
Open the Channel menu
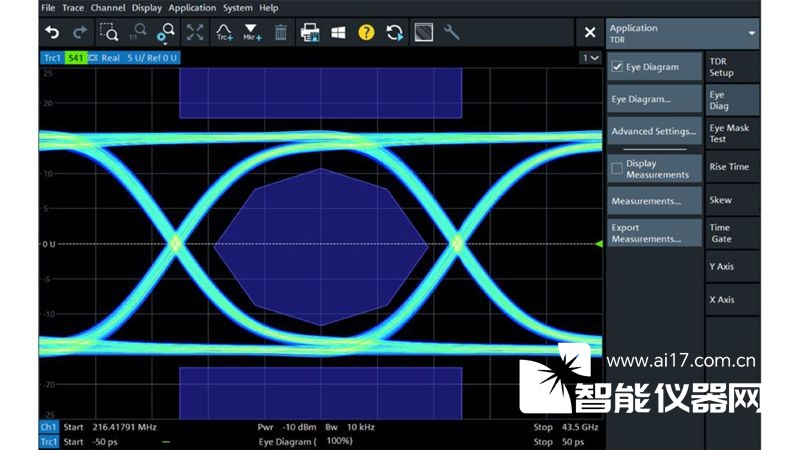[x=108, y=8]
